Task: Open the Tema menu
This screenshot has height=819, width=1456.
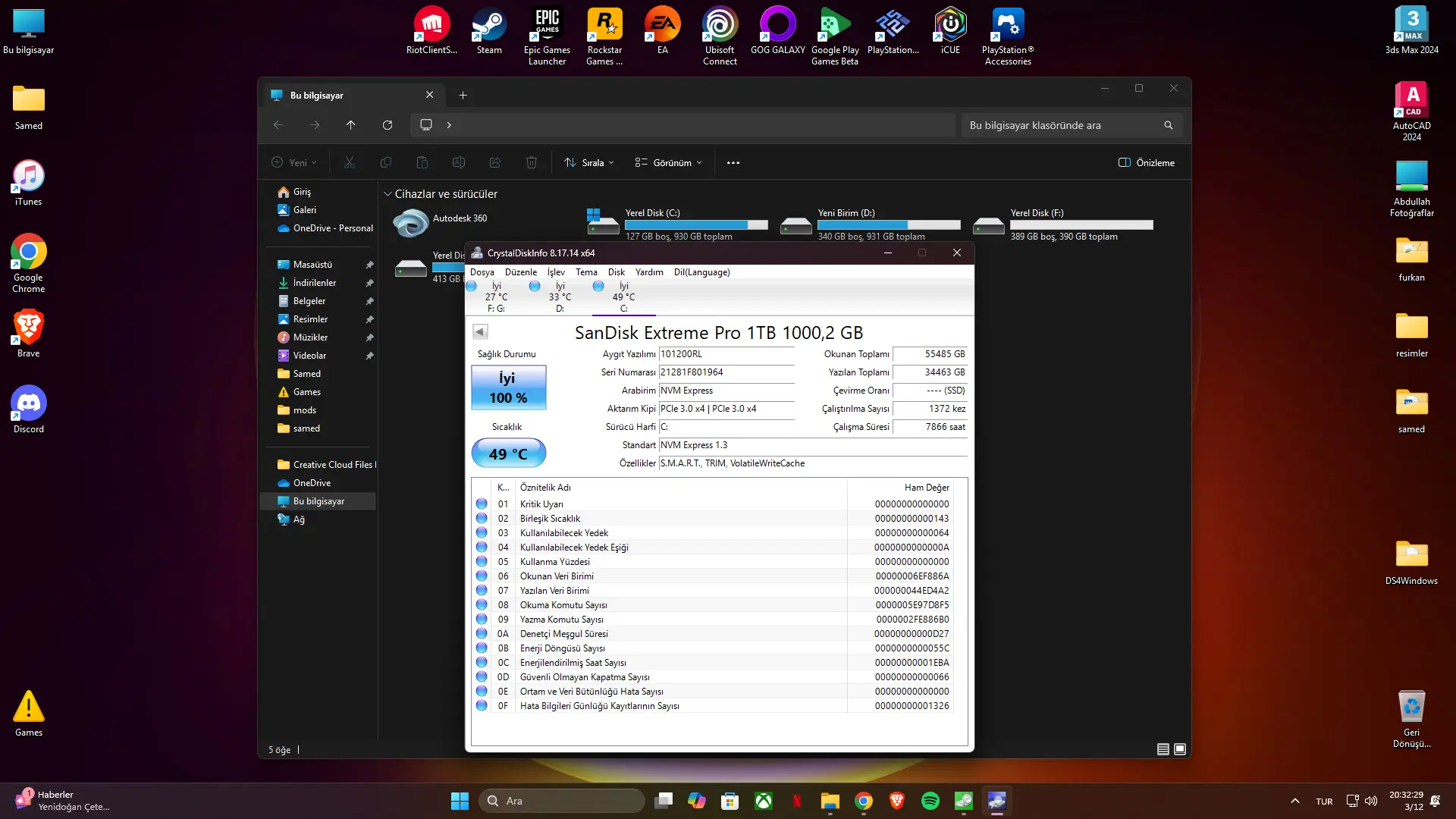Action: [x=586, y=272]
